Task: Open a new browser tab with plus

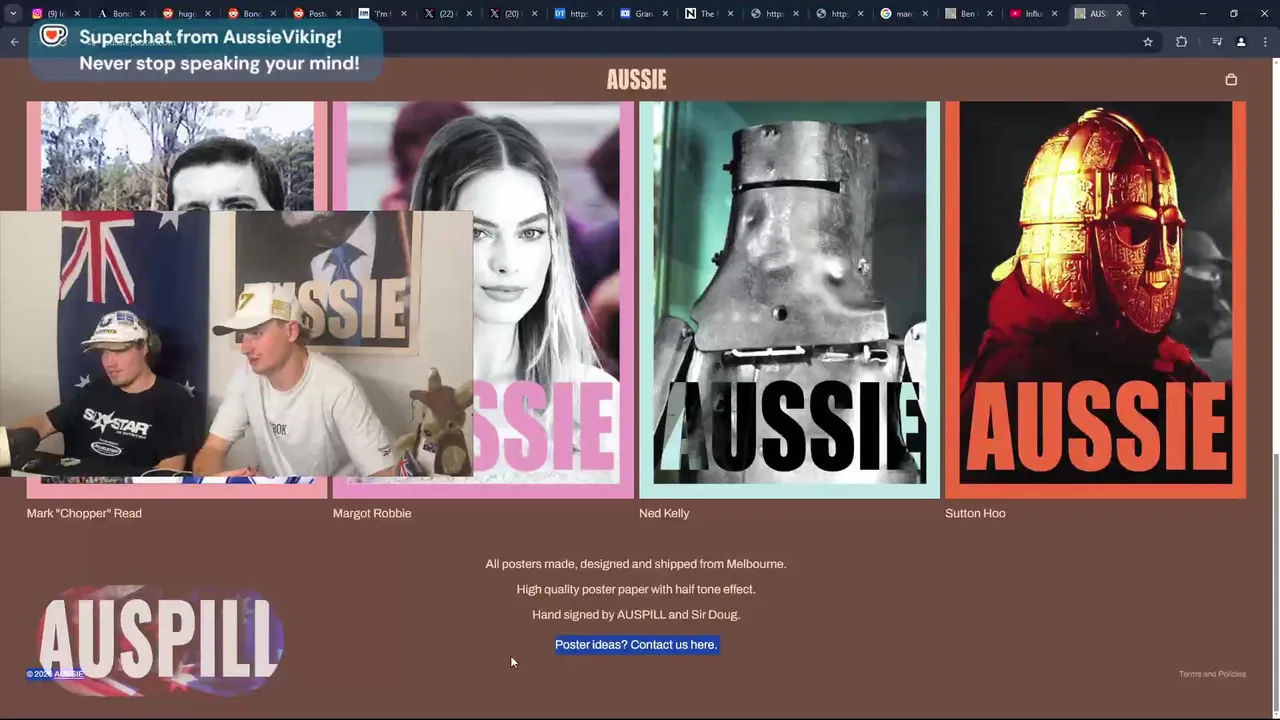Action: [1143, 14]
